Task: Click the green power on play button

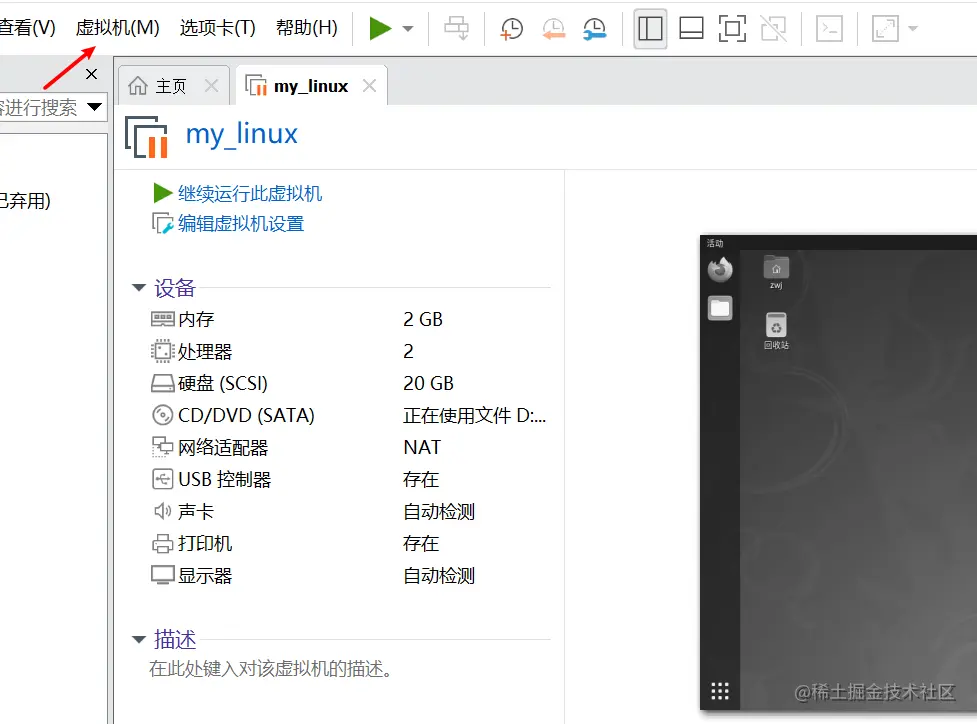Action: pos(379,29)
